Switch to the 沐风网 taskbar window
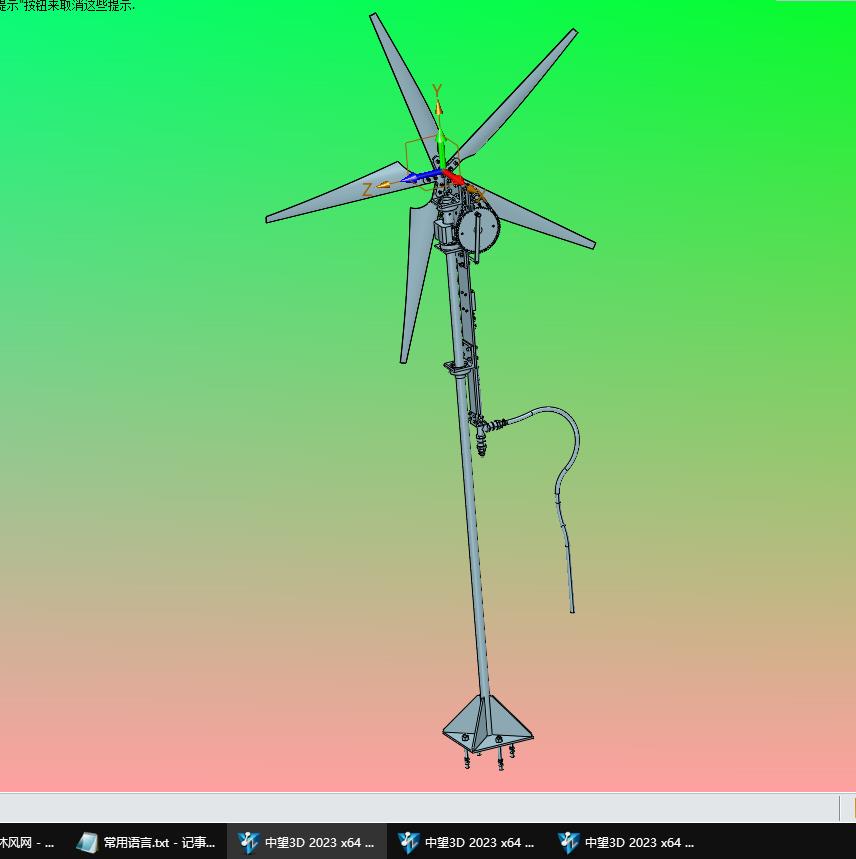The height and width of the screenshot is (859, 856). click(32, 842)
